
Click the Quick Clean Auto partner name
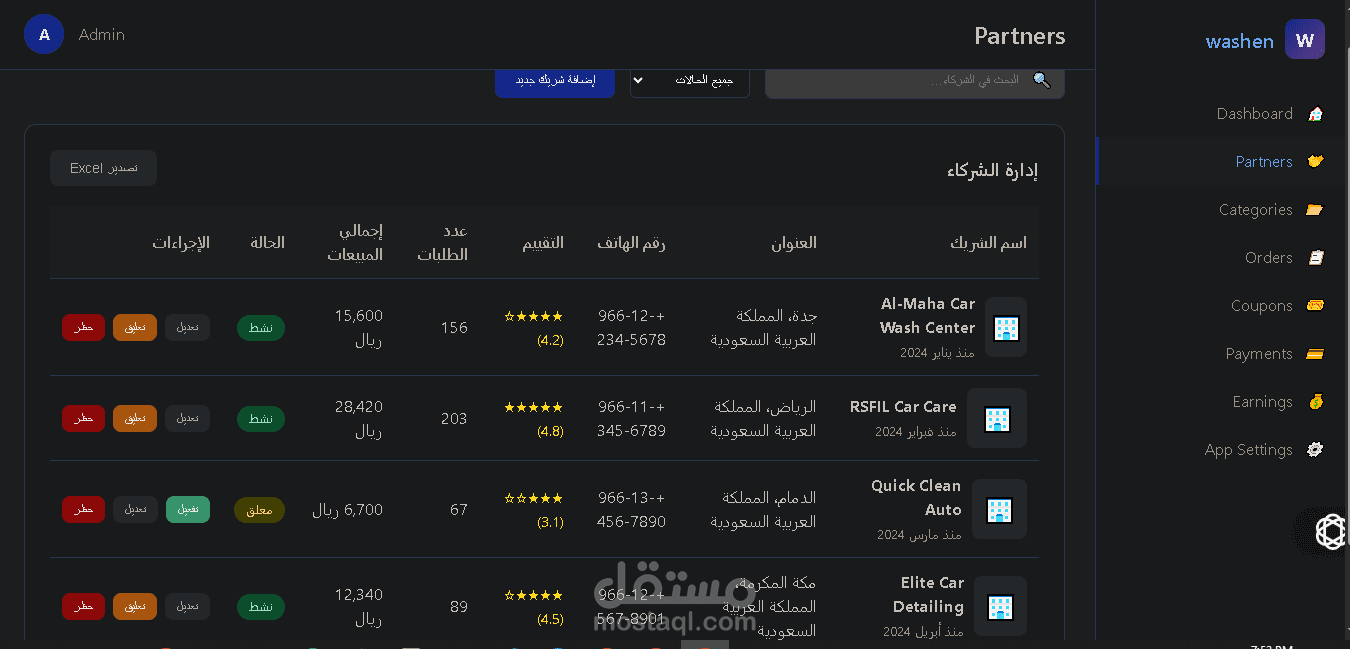pyautogui.click(x=916, y=497)
